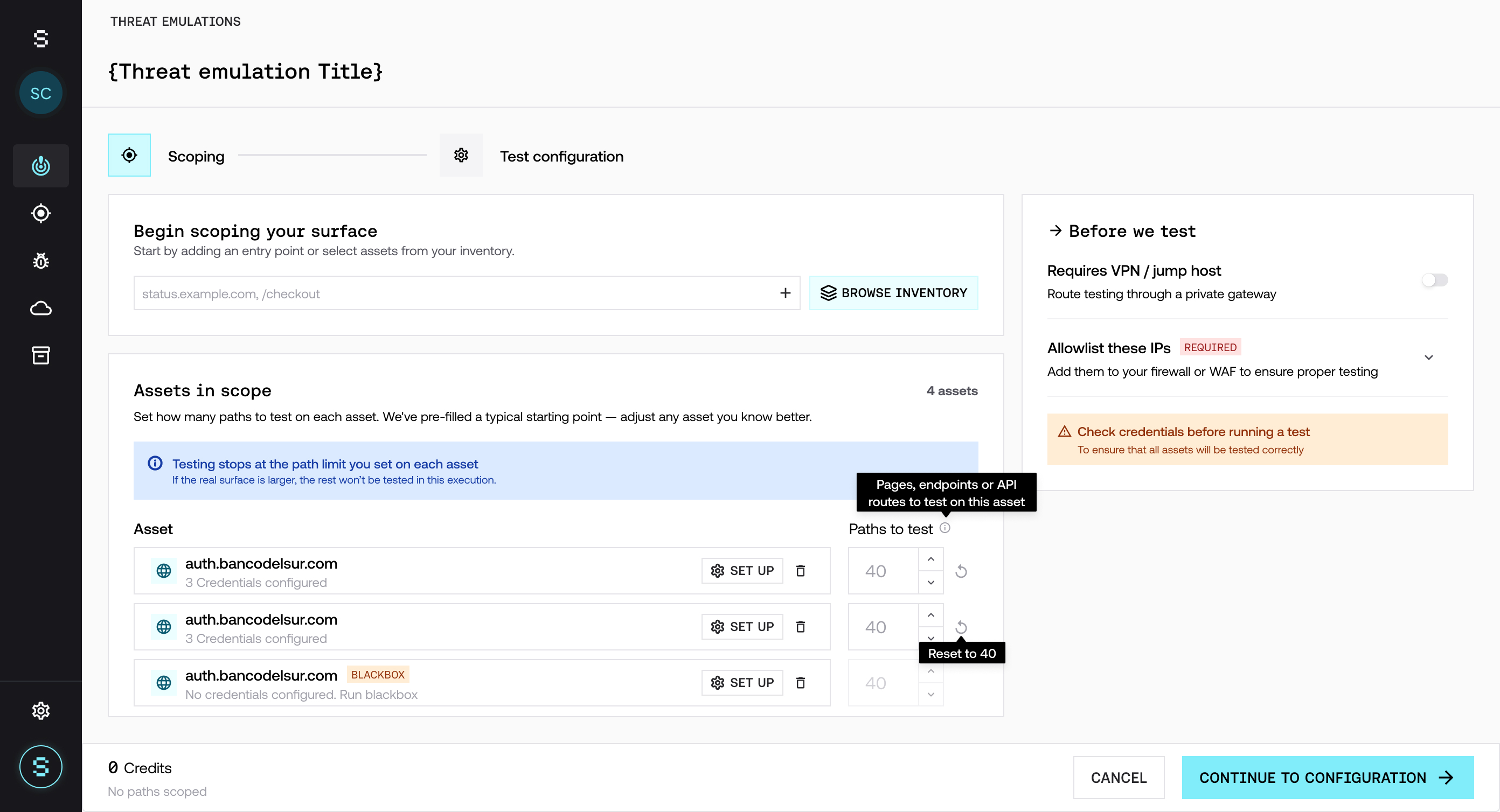1500x812 pixels.
Task: Open the settings gear in sidebar
Action: 41,710
